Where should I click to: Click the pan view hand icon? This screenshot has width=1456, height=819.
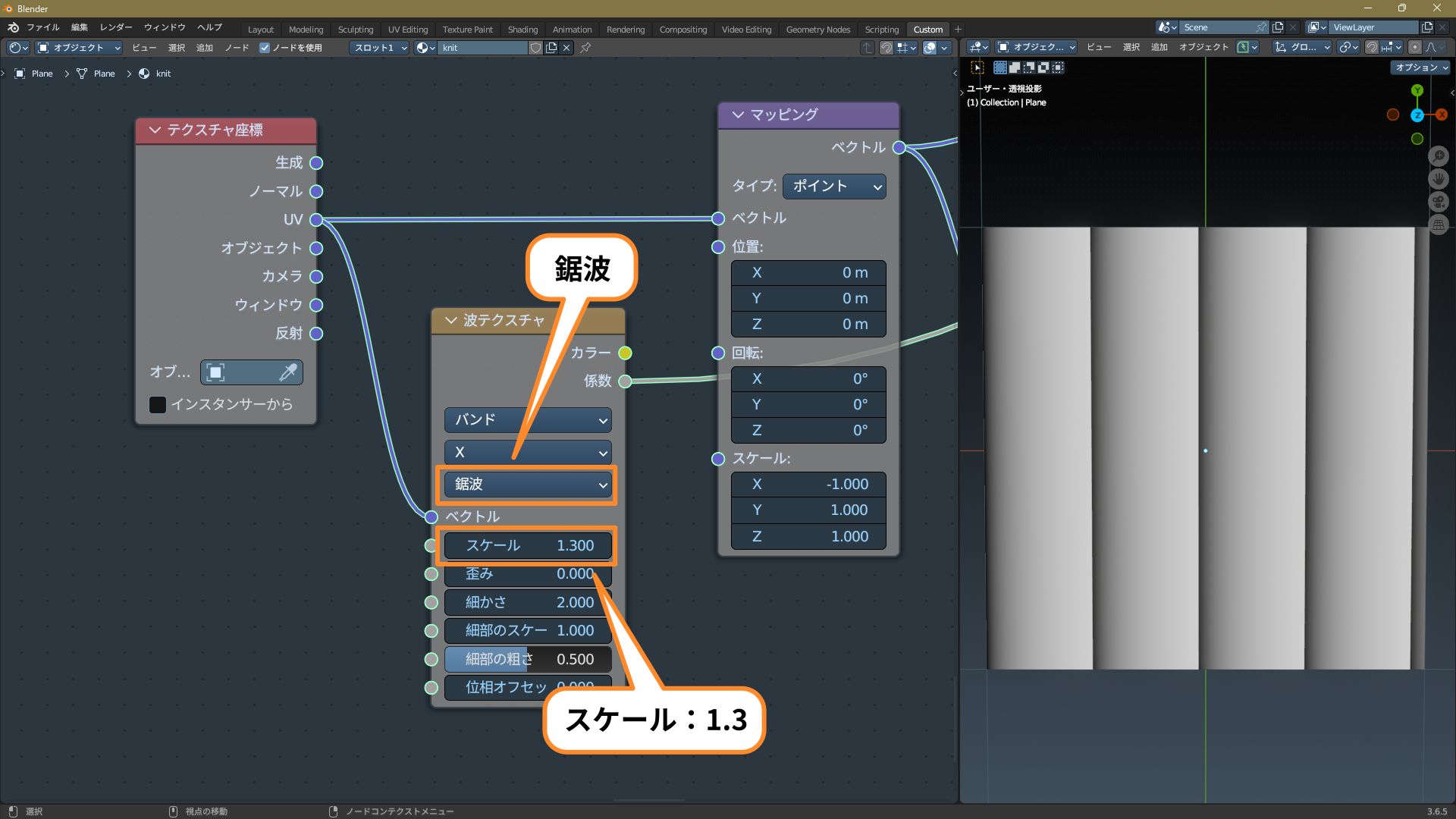coord(1439,179)
